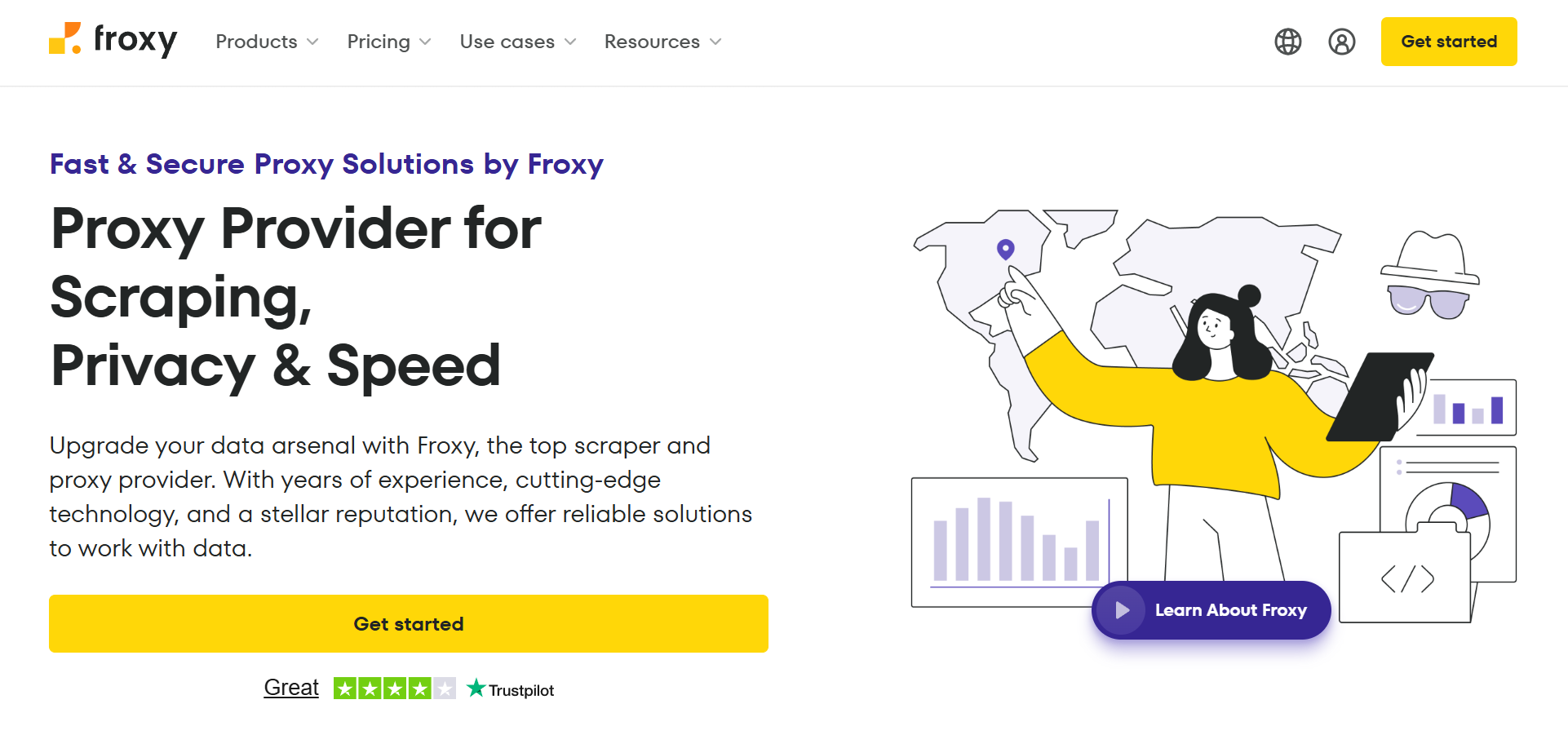The width and height of the screenshot is (1568, 744).
Task: Click the play icon on Learn About Froxy
Action: (1122, 609)
